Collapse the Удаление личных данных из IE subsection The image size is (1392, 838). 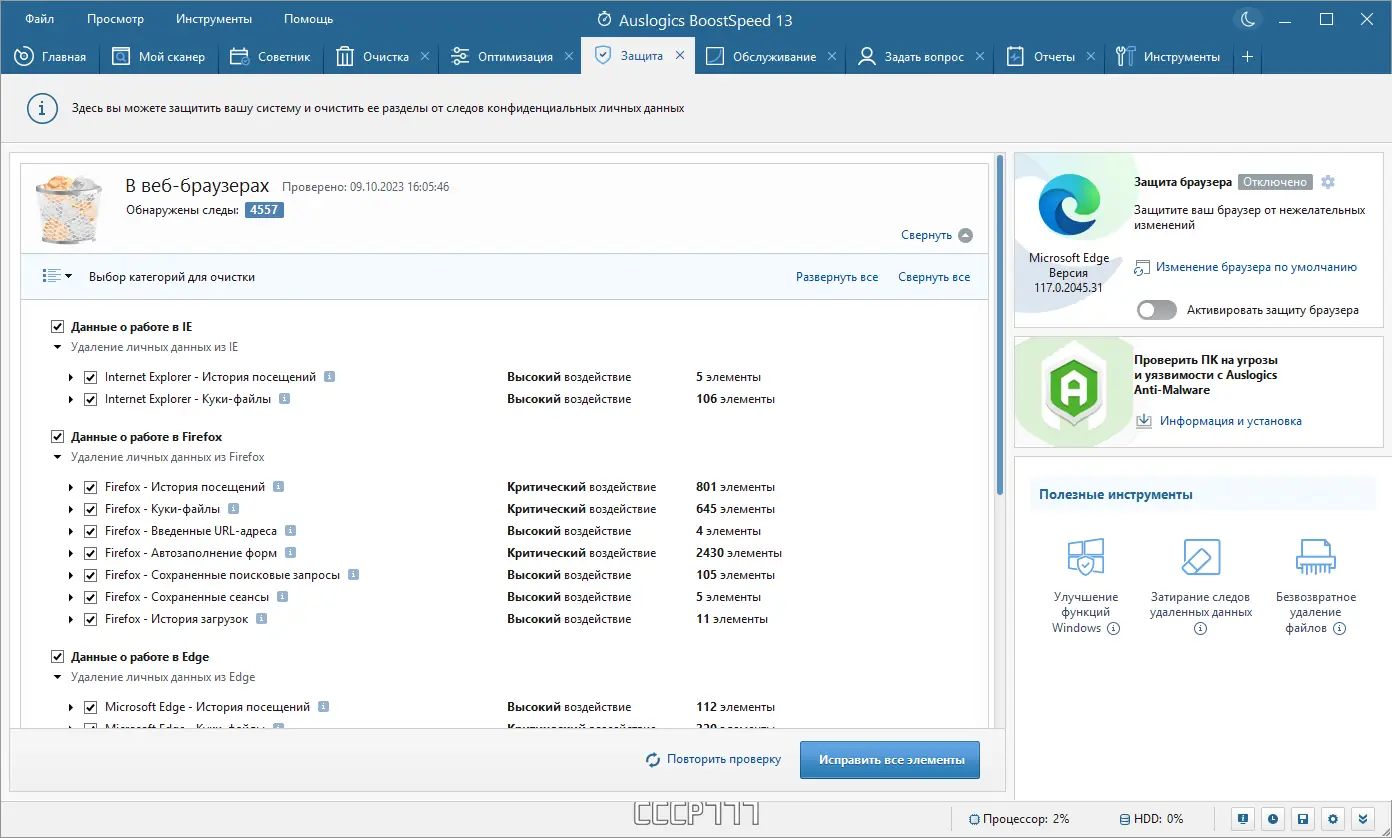[57, 347]
